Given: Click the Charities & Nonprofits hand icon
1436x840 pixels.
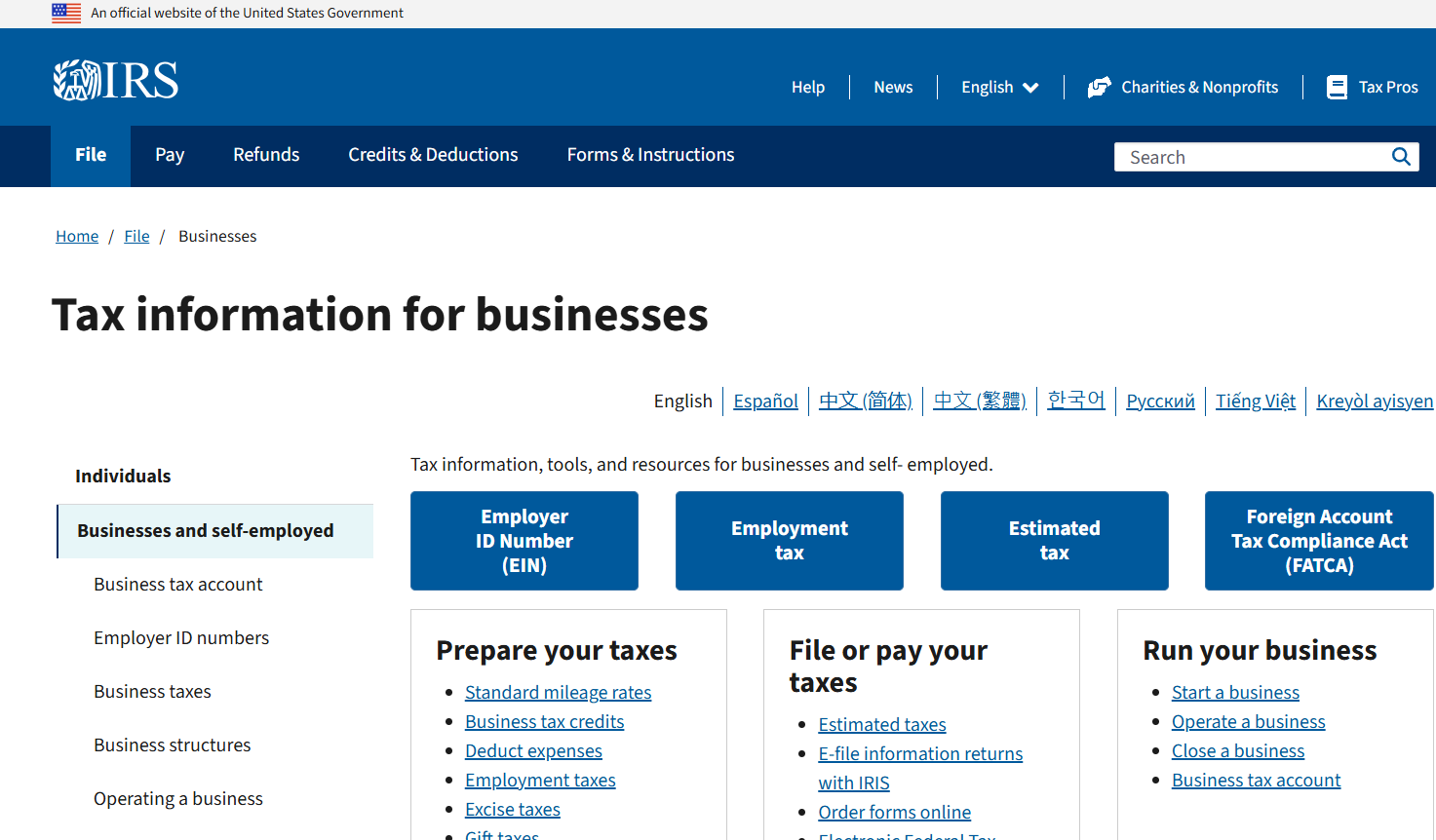Looking at the screenshot, I should 1099,88.
